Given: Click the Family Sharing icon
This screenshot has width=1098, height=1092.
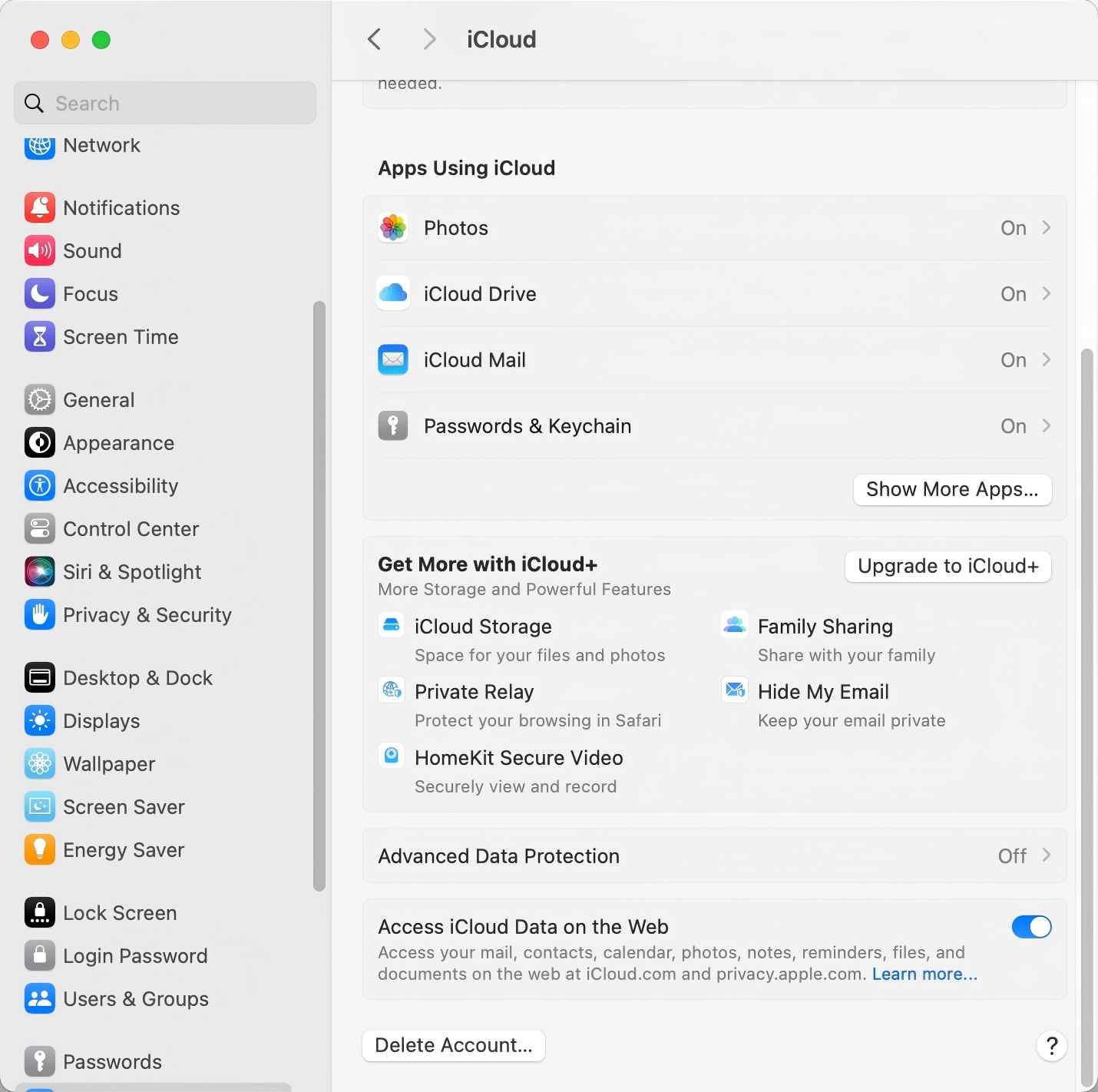Looking at the screenshot, I should [735, 625].
